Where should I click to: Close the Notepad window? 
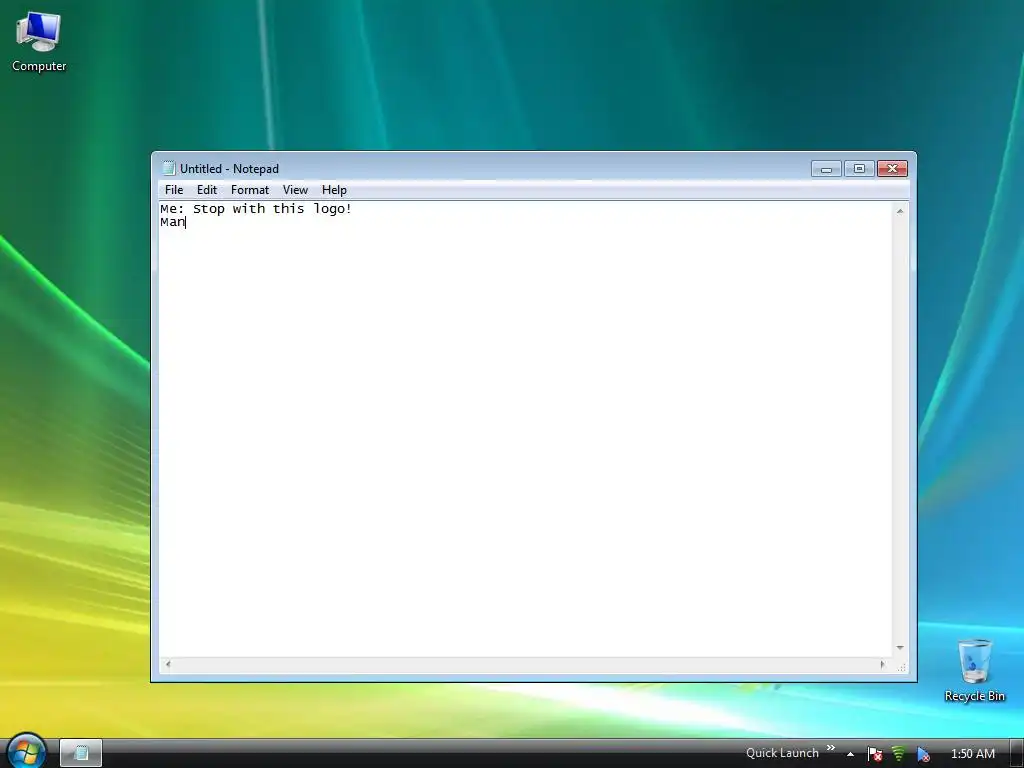(892, 169)
